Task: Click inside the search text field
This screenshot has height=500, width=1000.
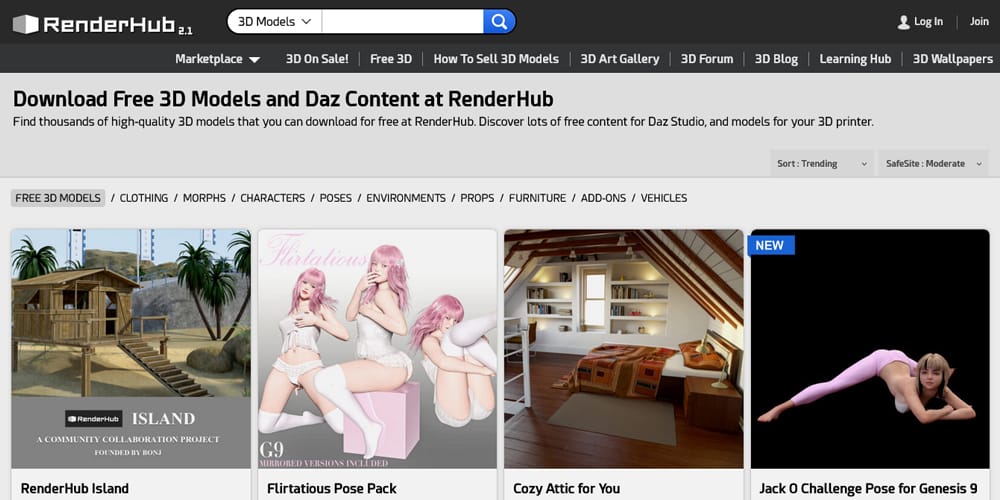Action: 402,22
